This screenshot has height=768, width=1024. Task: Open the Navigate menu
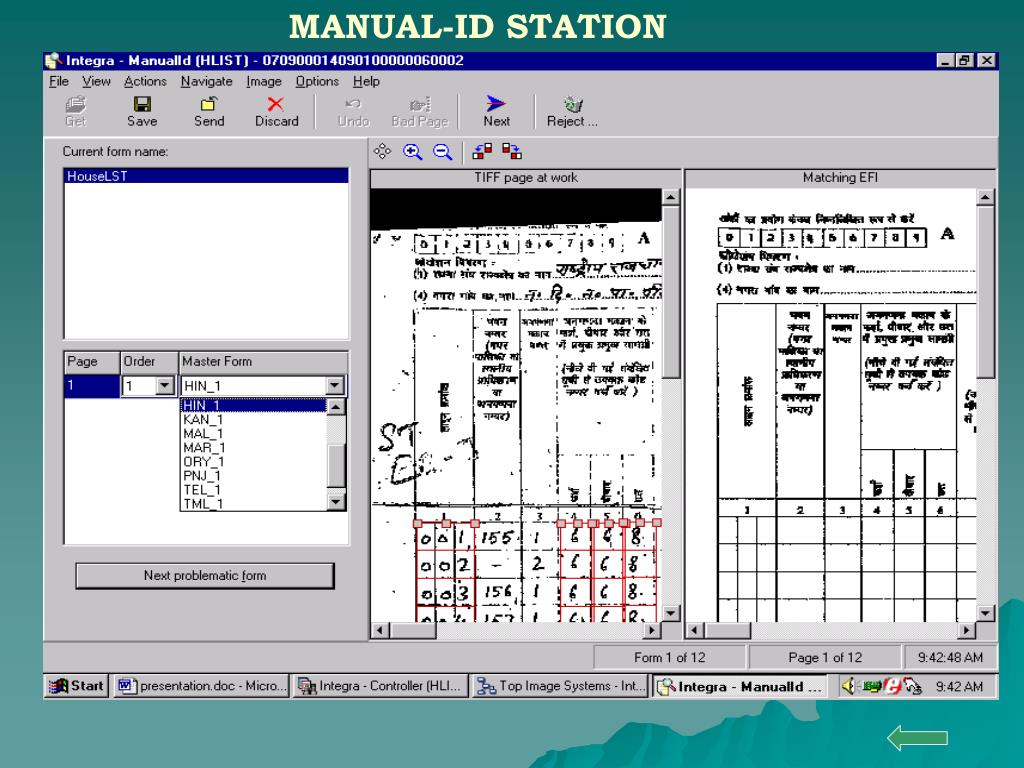tap(206, 81)
